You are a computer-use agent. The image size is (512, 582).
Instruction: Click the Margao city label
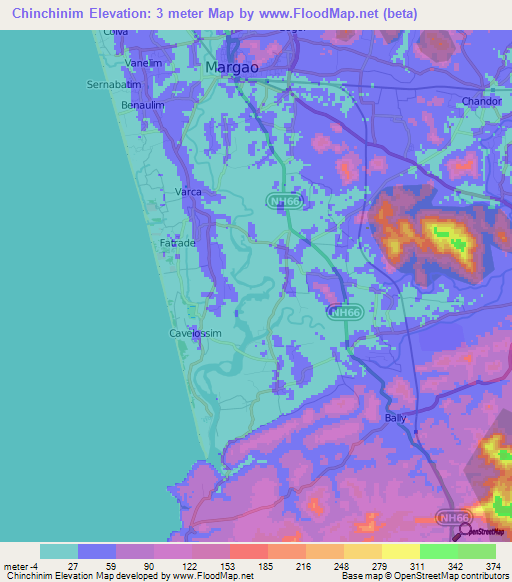click(232, 68)
